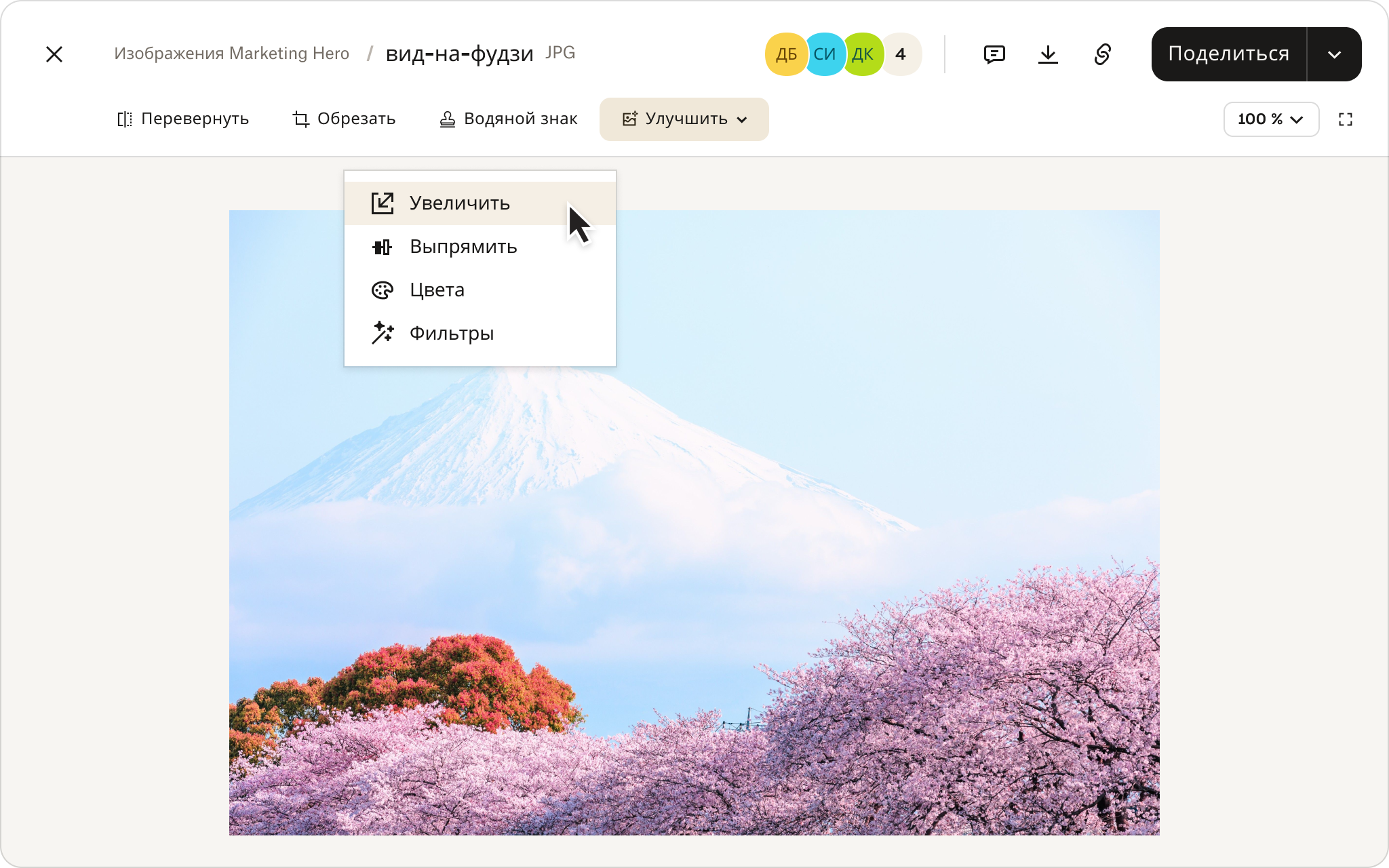Click the Поделиться share button
Image resolution: width=1389 pixels, height=868 pixels.
(x=1229, y=54)
